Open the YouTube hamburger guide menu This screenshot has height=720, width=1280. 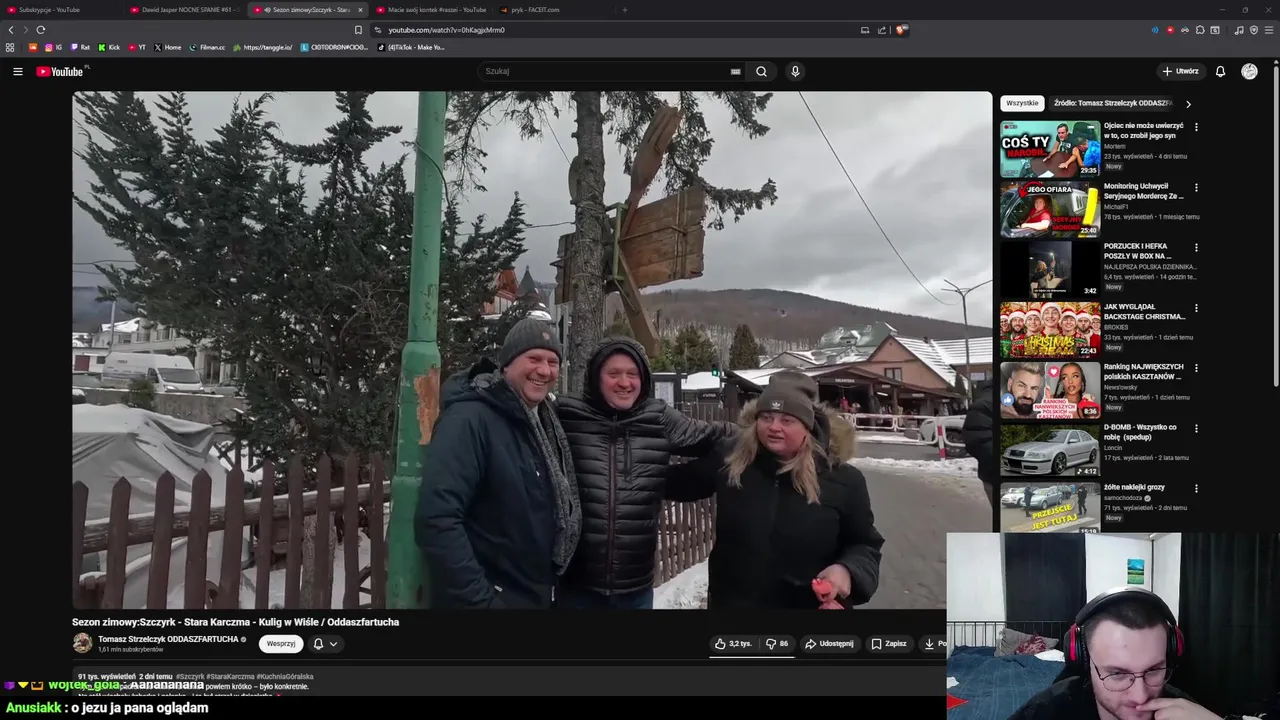17,71
